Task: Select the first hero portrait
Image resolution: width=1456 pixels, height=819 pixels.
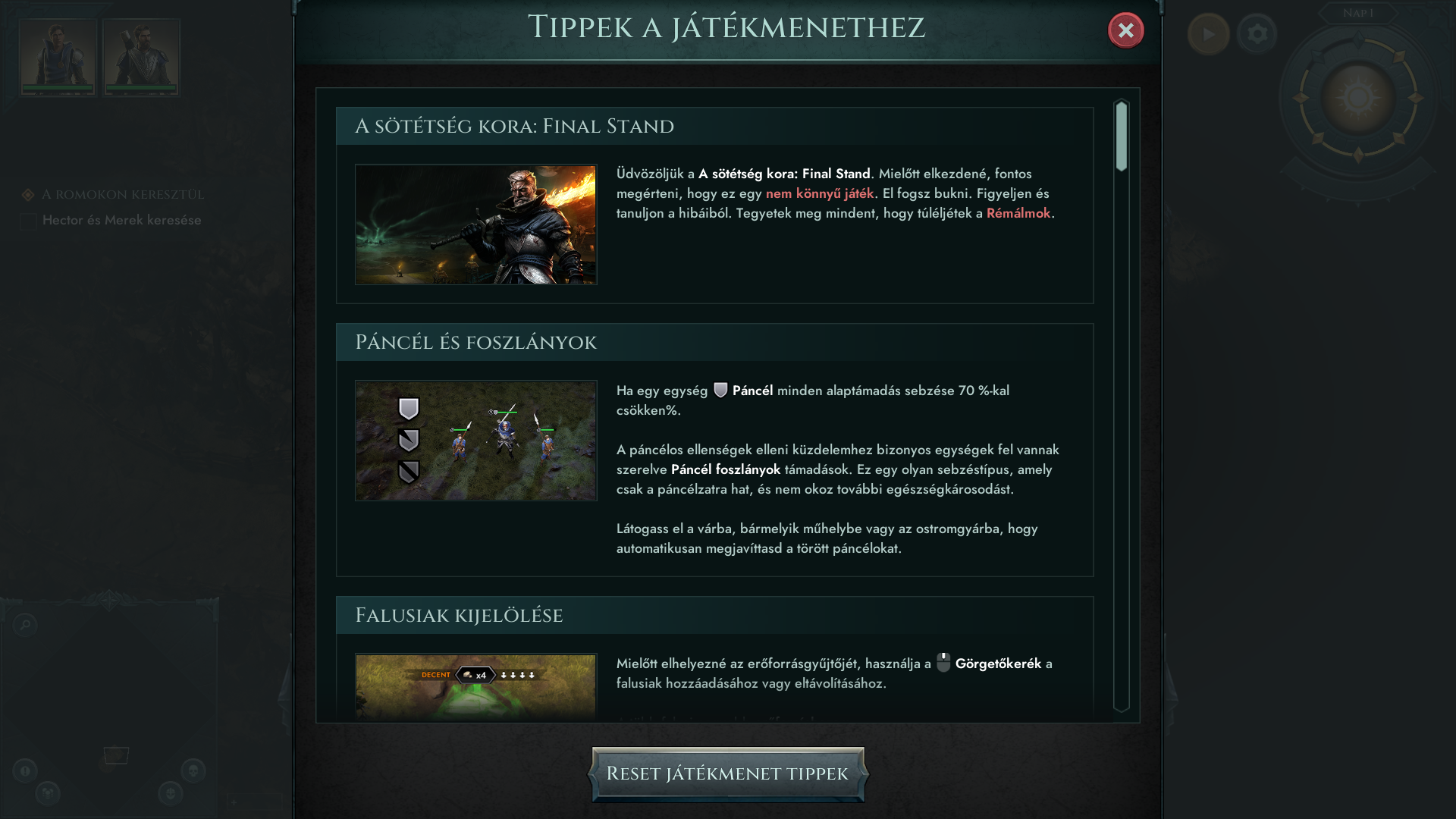Action: pos(58,58)
